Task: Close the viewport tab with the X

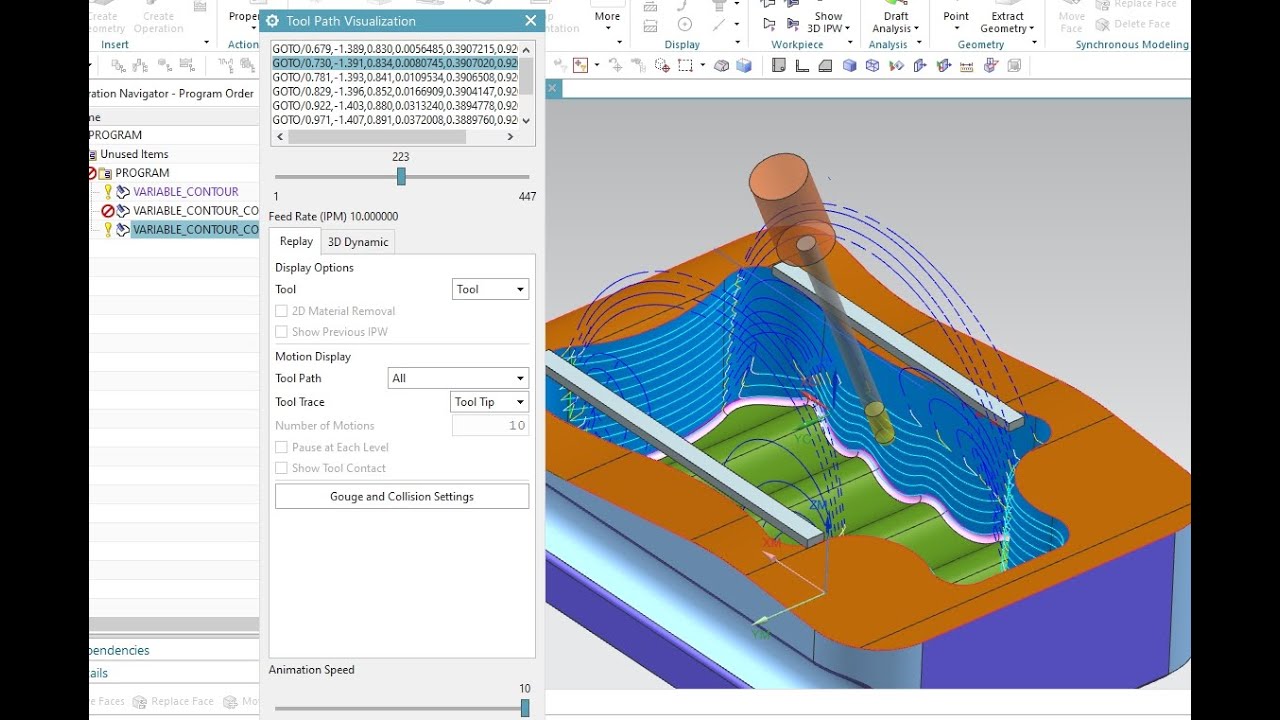Action: tap(552, 88)
